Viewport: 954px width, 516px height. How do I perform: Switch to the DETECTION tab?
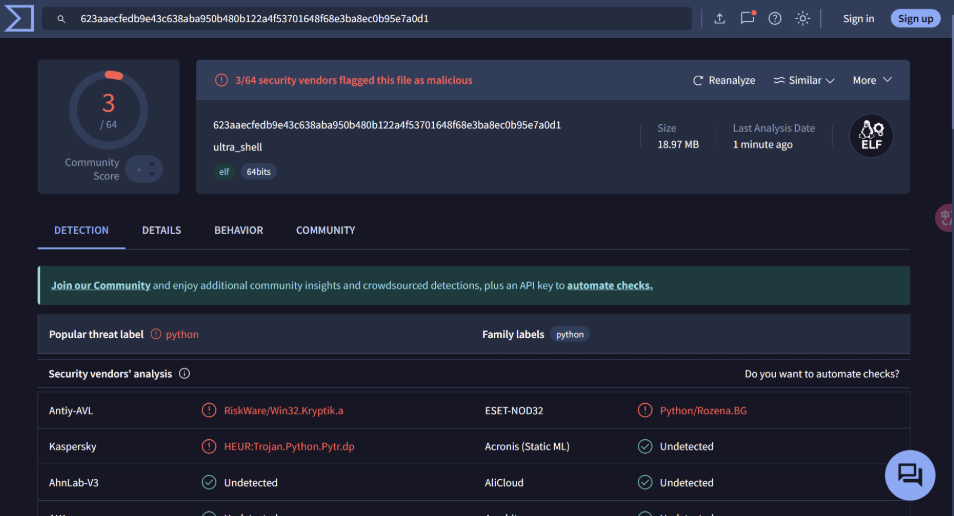82,230
